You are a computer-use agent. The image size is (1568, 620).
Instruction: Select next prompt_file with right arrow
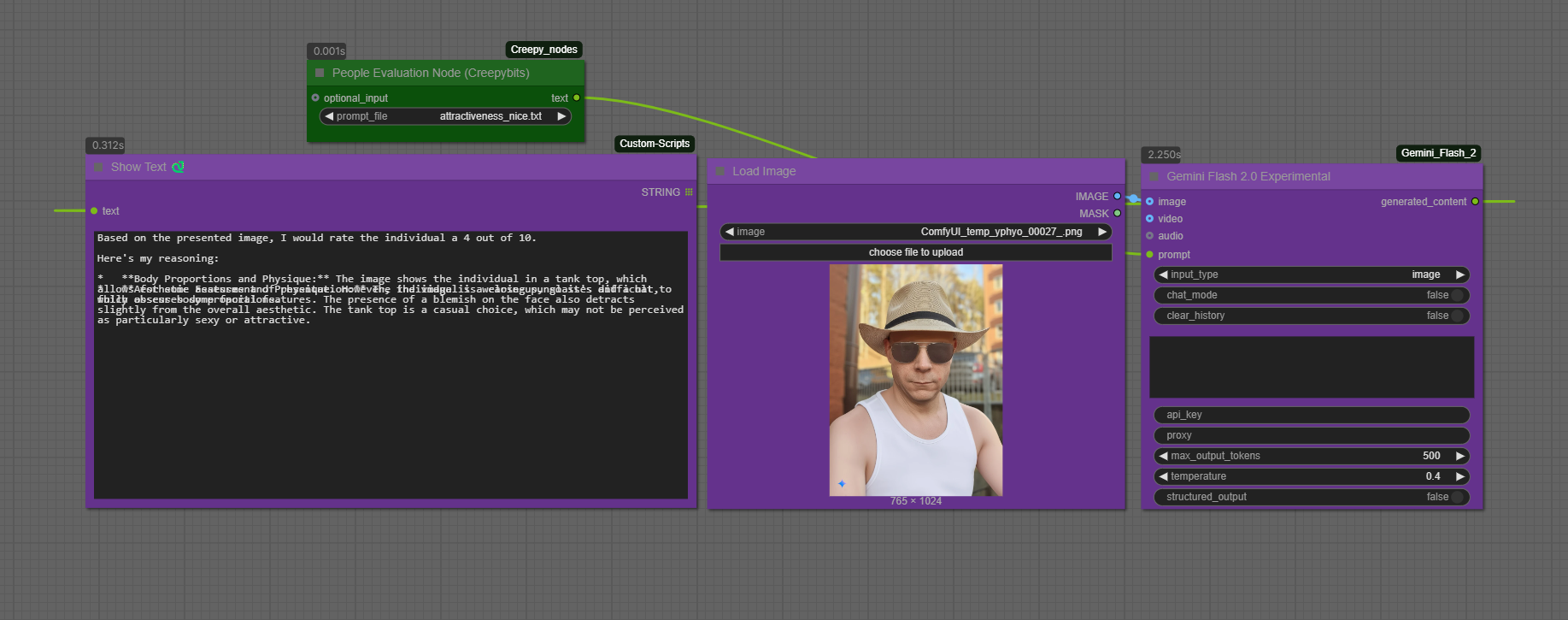pos(561,116)
